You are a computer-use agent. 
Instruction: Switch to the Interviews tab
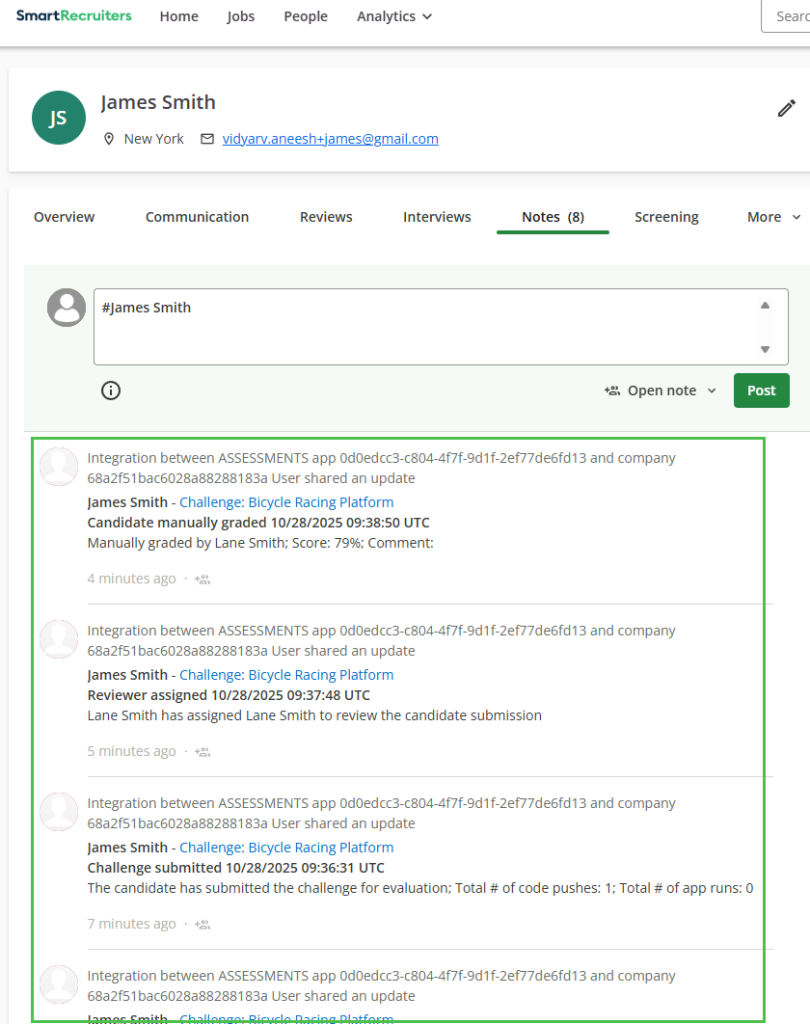pyautogui.click(x=437, y=217)
